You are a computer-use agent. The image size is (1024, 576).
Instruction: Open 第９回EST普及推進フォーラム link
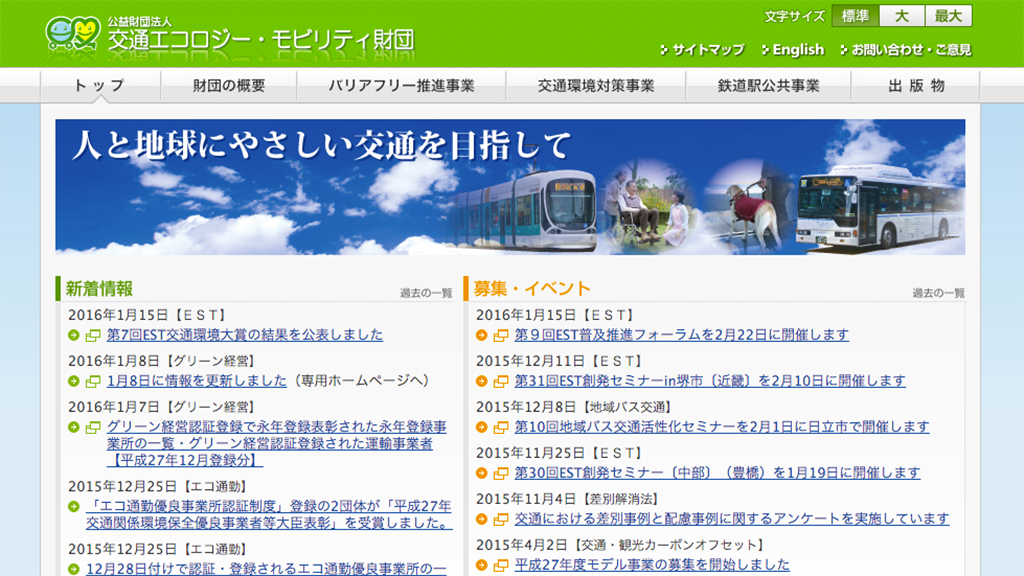point(682,335)
